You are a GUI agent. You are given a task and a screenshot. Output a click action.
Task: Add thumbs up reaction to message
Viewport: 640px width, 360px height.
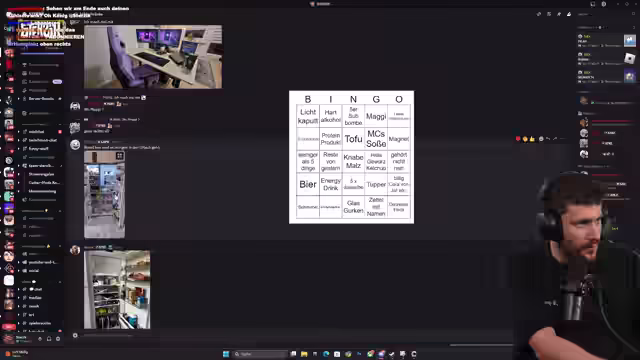pyautogui.click(x=532, y=139)
